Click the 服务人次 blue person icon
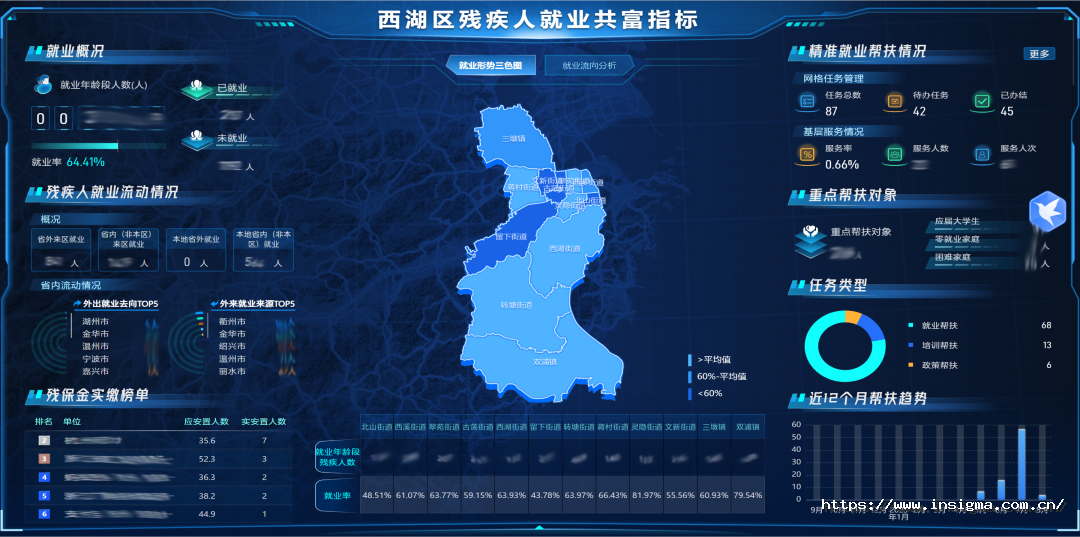This screenshot has height=537, width=1080. (x=982, y=155)
